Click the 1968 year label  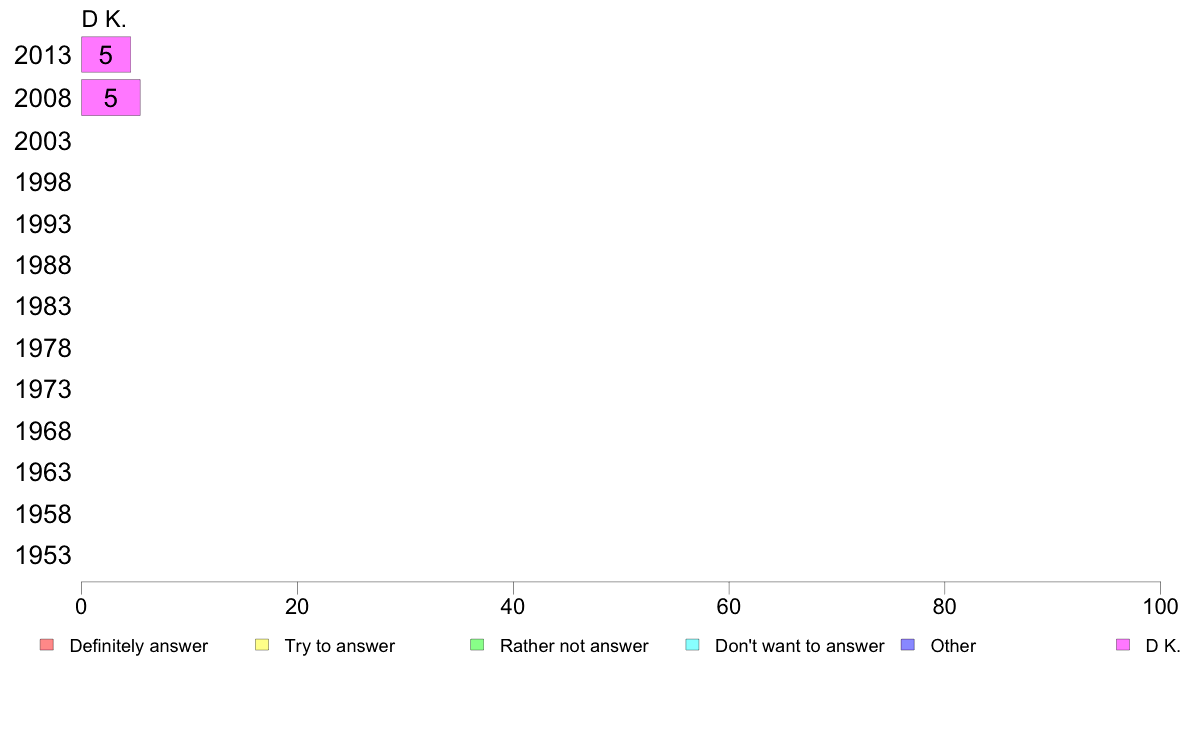43,431
